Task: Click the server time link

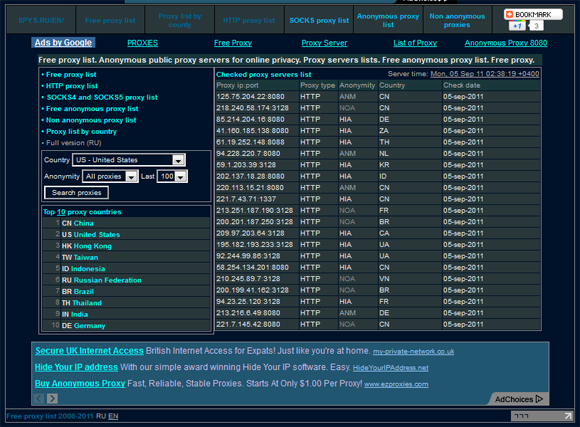Action: (485, 74)
